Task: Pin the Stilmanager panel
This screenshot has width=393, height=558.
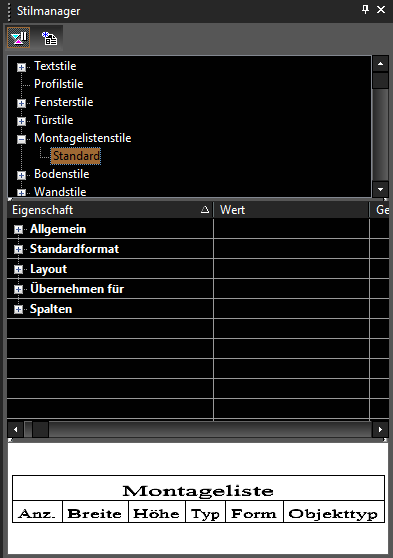Action: [x=365, y=9]
